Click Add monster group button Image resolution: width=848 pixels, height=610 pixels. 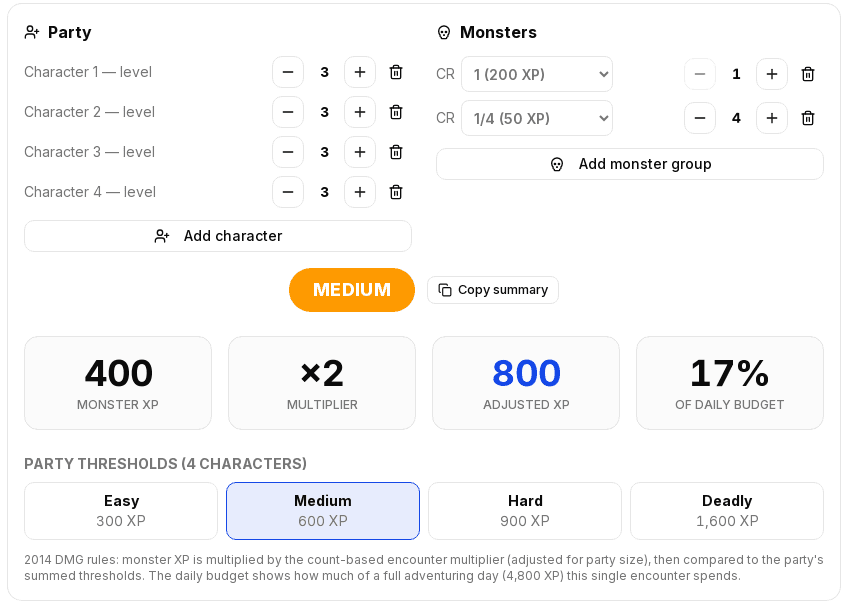click(630, 164)
